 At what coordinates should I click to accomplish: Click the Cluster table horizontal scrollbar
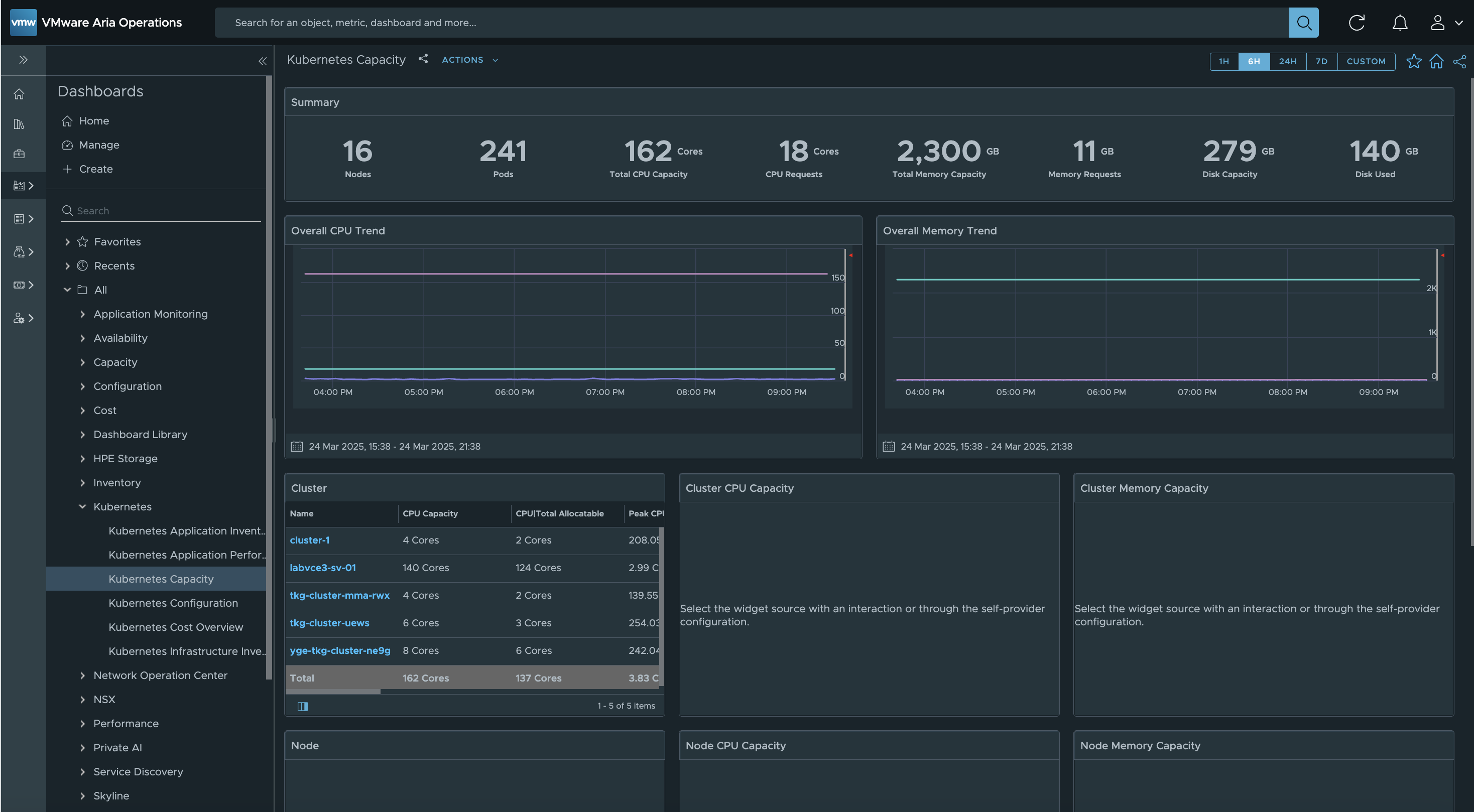333,692
